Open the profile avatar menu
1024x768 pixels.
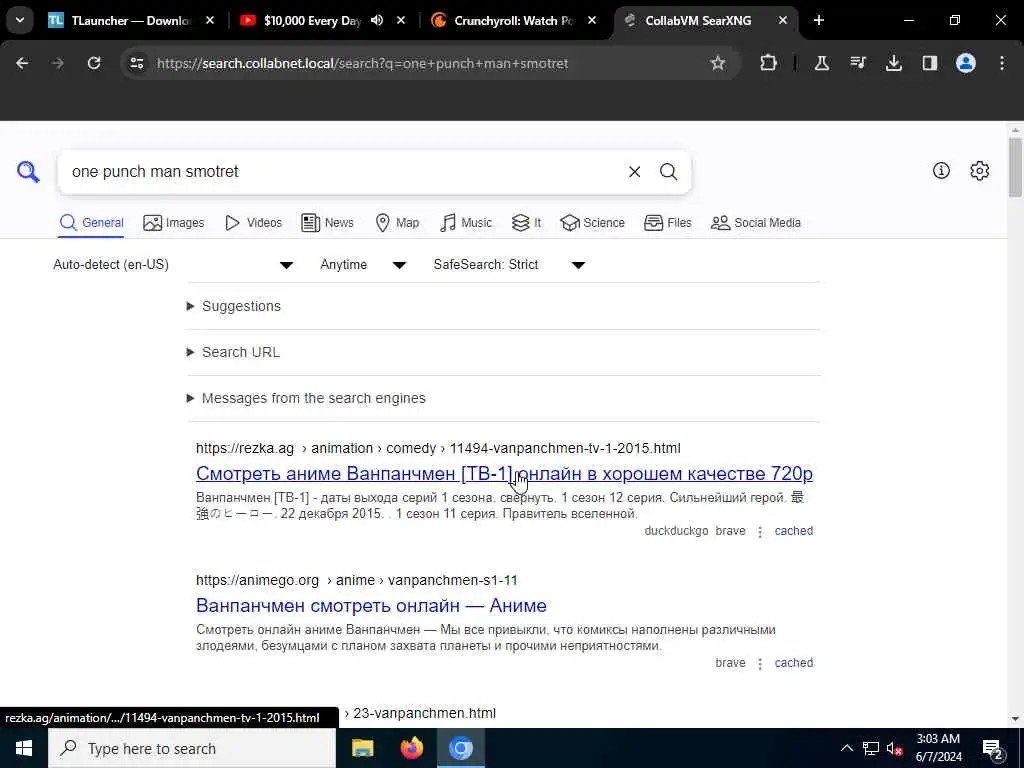pyautogui.click(x=966, y=63)
